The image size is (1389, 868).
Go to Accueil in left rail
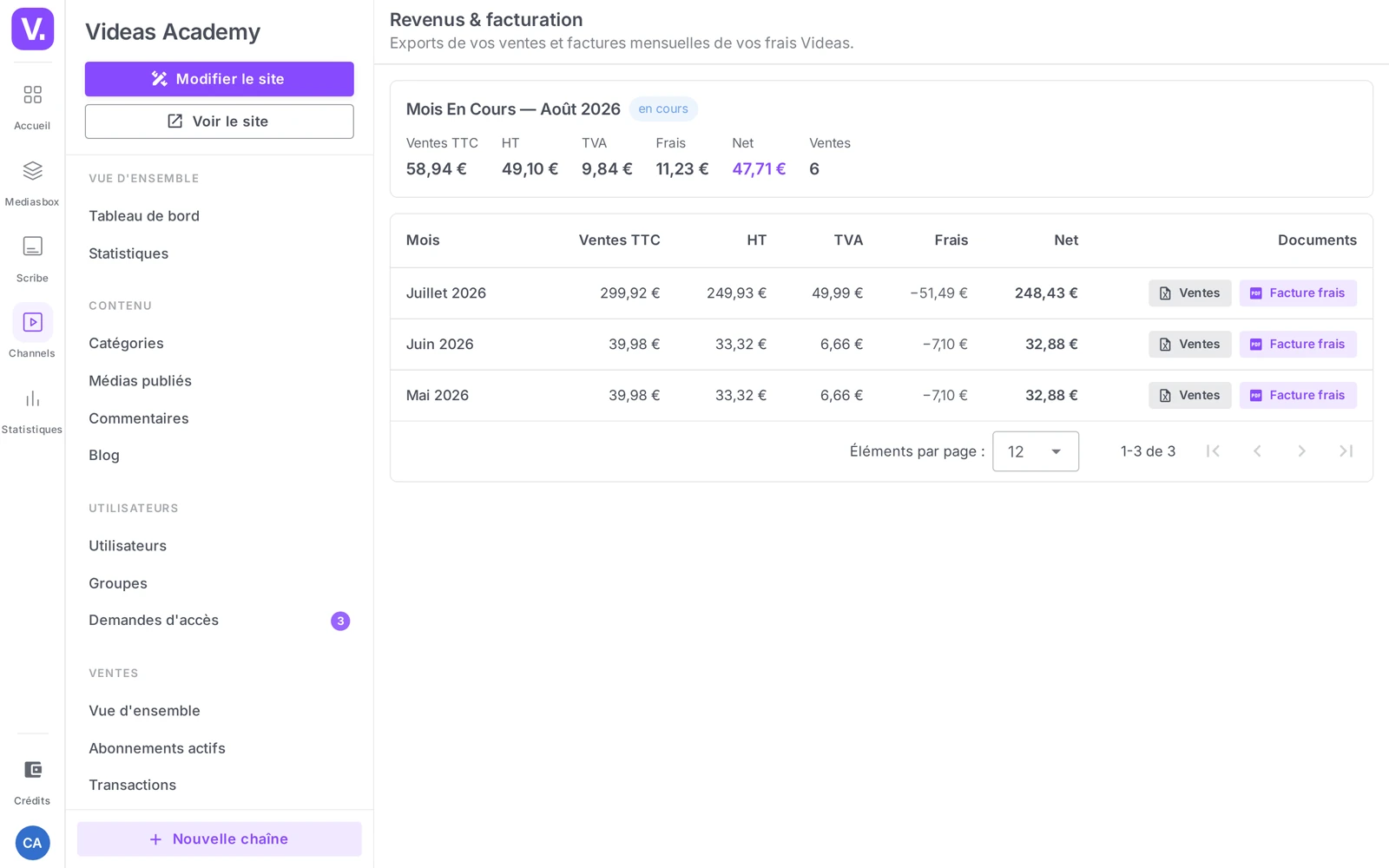click(x=32, y=107)
